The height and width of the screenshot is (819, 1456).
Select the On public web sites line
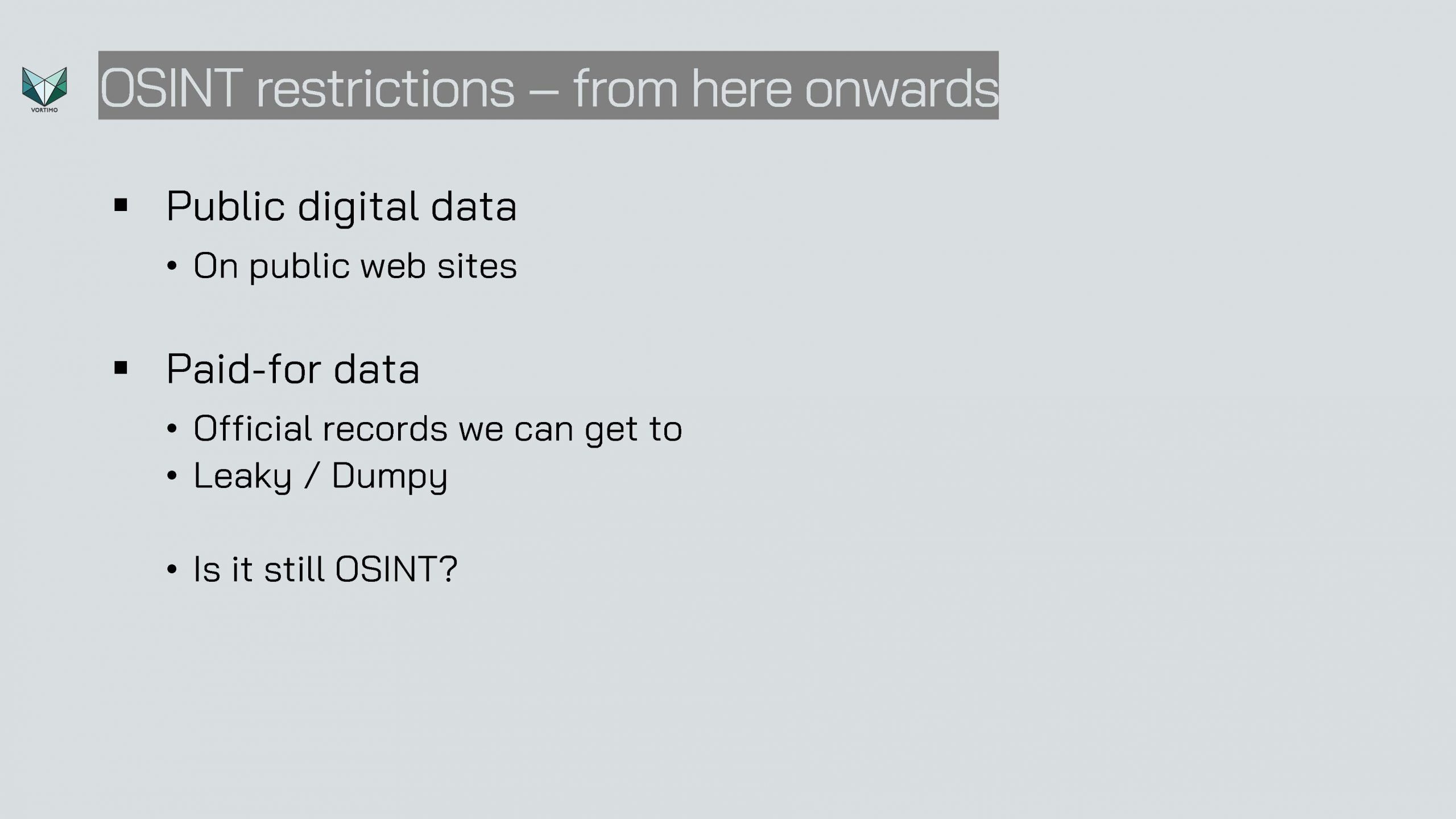coord(355,266)
